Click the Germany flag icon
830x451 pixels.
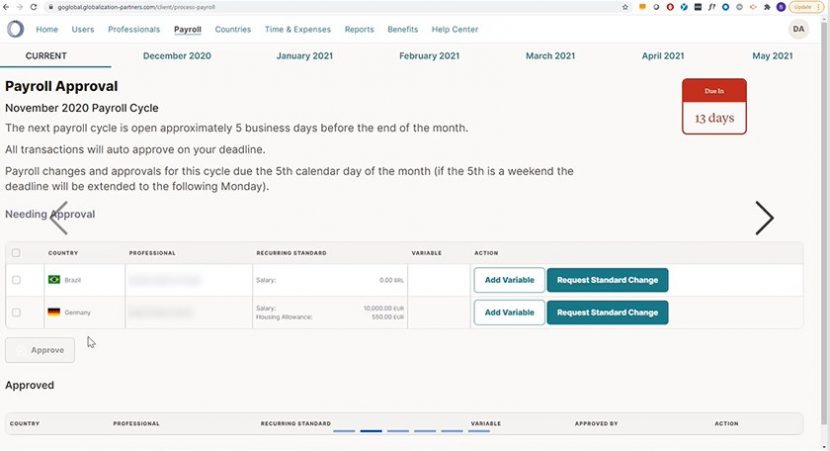pyautogui.click(x=54, y=312)
